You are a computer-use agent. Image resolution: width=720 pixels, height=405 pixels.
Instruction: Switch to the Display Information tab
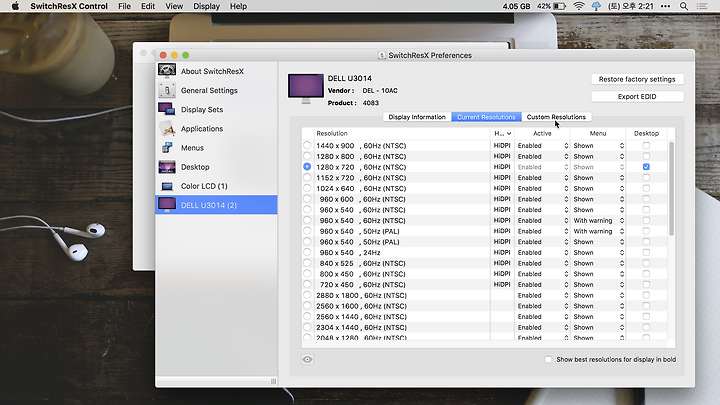pos(417,117)
